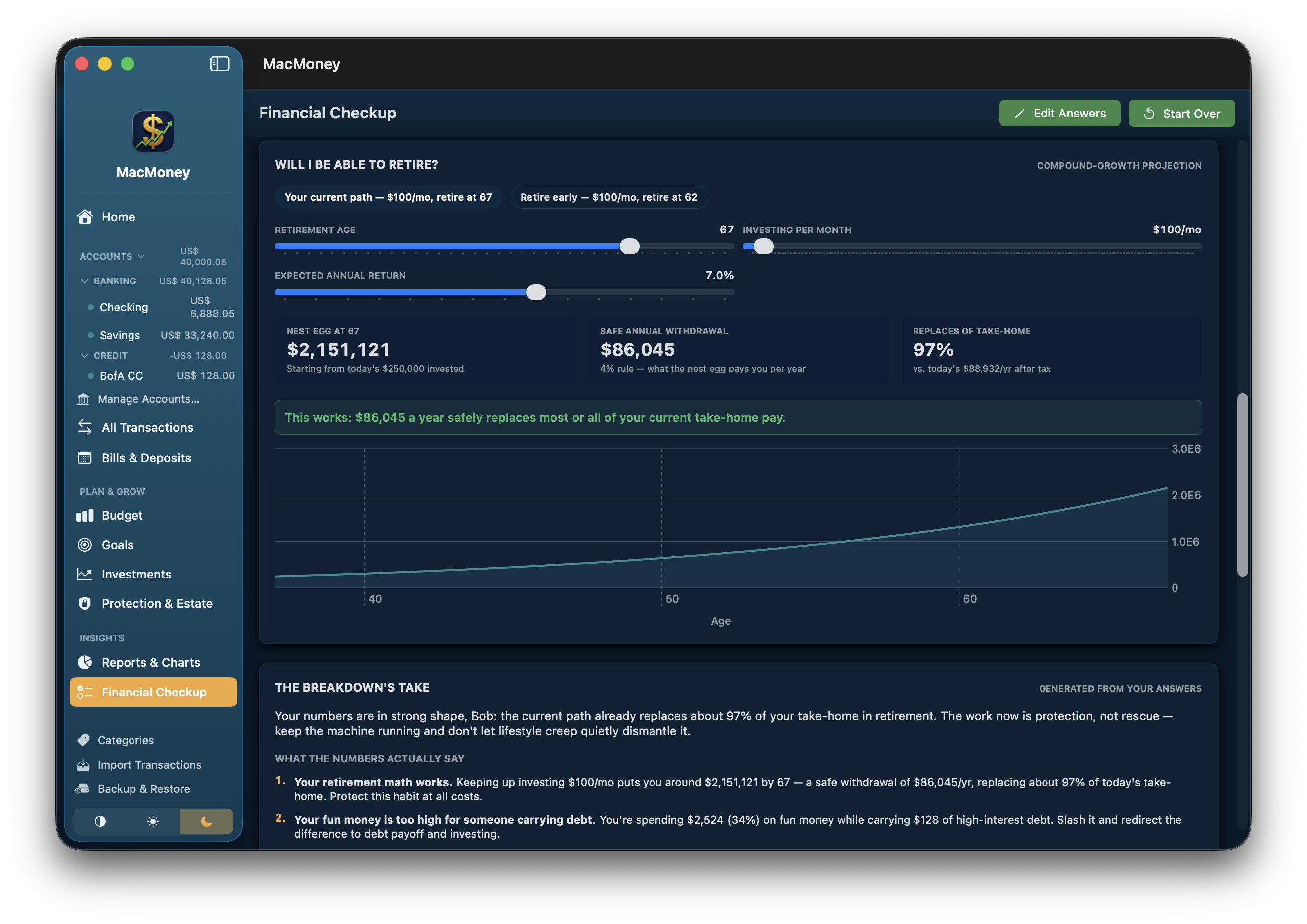The image size is (1307, 924).
Task: Open the Goals page
Action: coord(153,545)
